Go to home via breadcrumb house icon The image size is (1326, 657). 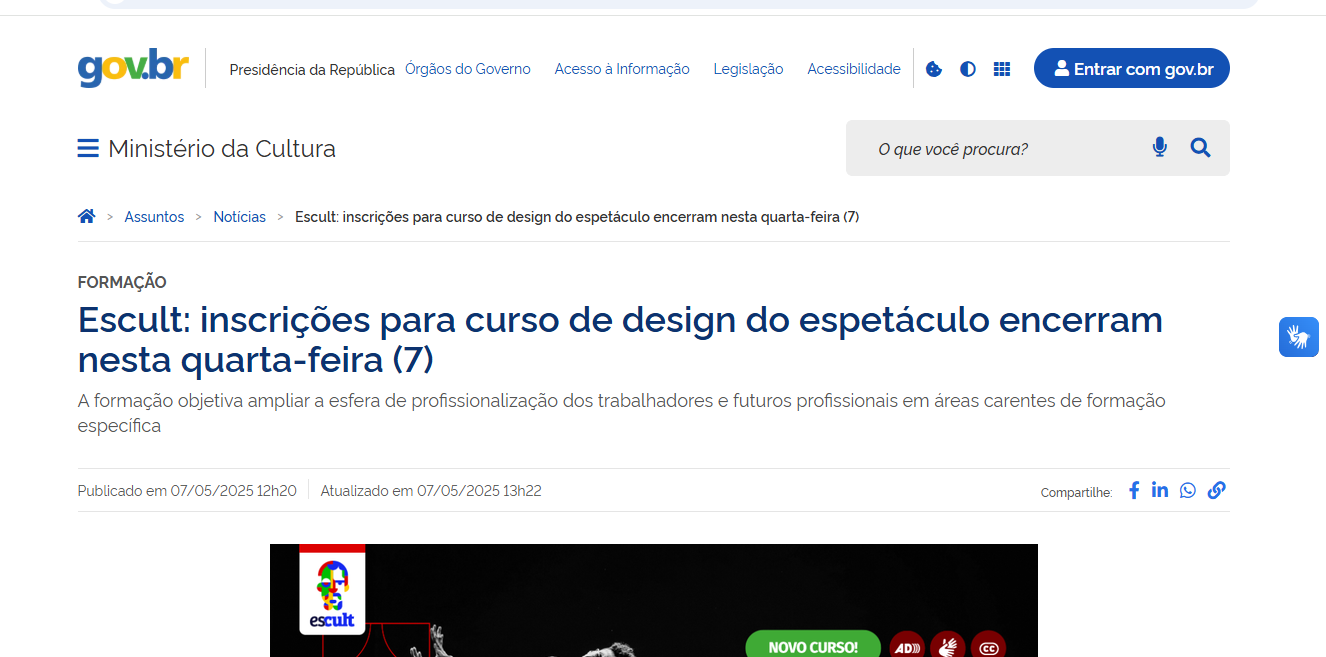(x=87, y=216)
